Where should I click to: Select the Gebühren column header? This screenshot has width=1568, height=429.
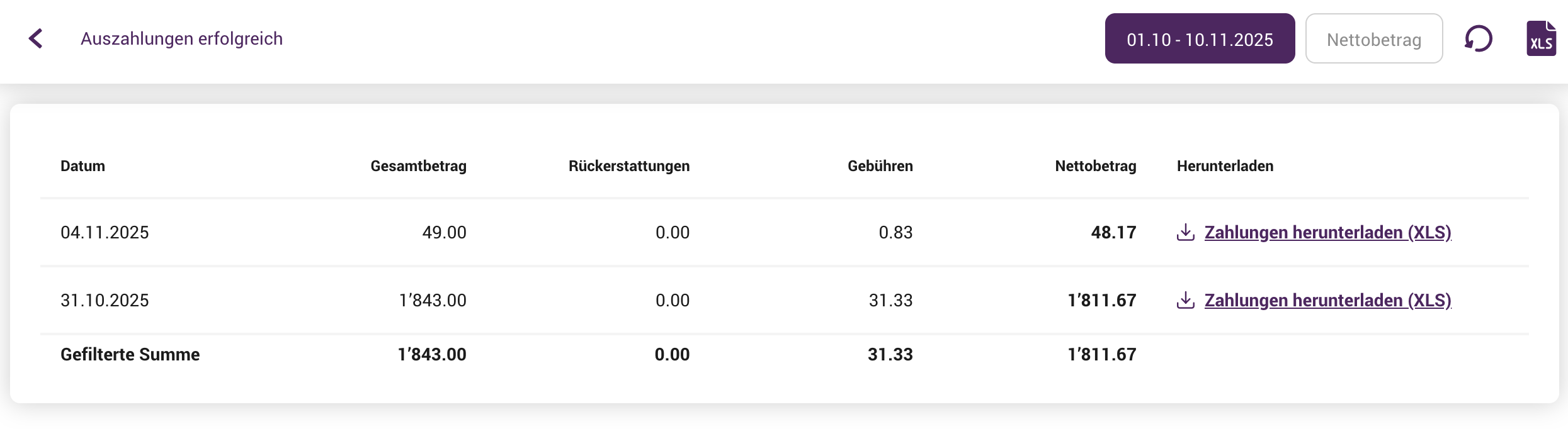click(x=880, y=166)
